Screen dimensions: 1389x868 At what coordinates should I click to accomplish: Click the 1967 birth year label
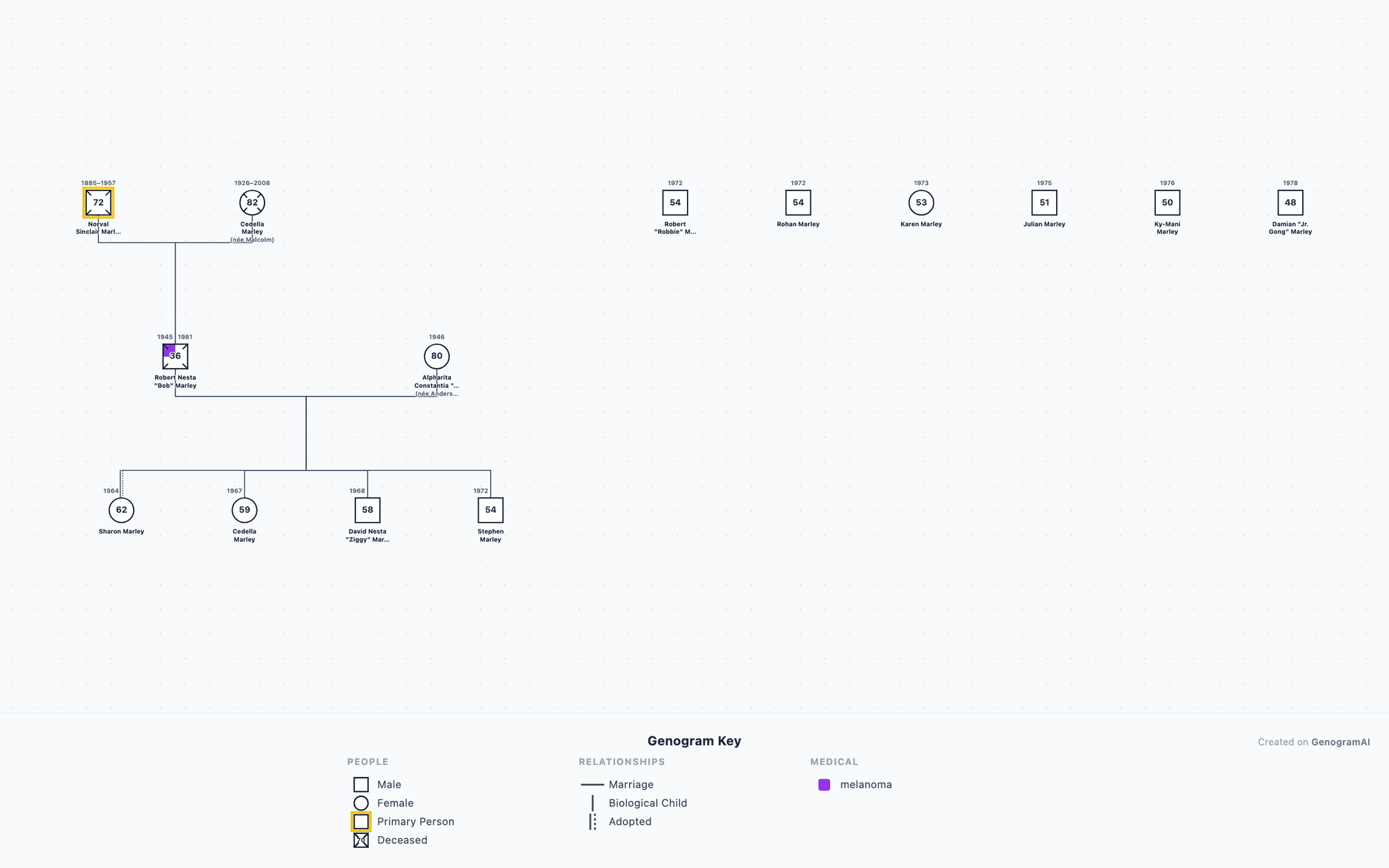pos(235,491)
